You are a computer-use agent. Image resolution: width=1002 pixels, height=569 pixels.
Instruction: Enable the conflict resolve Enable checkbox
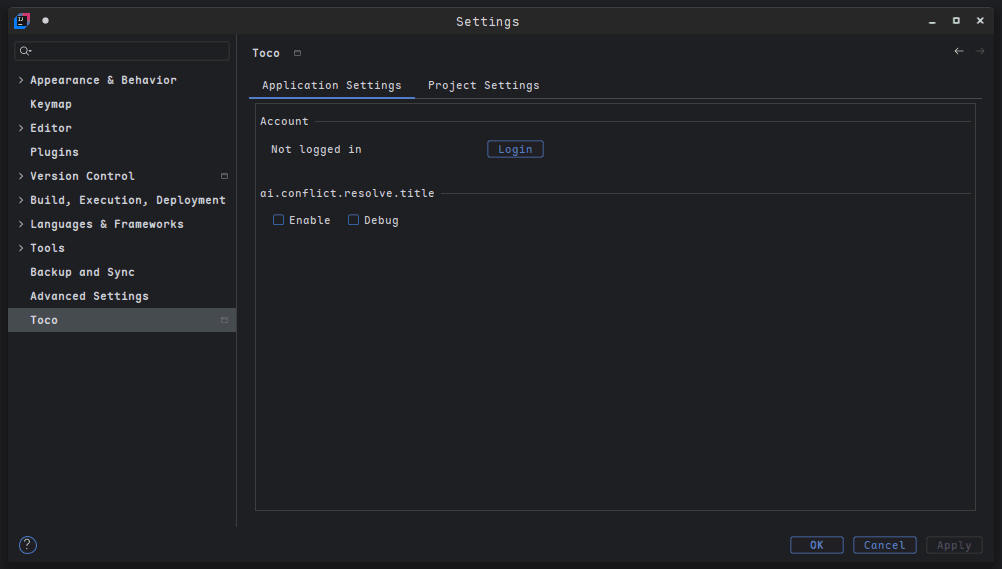click(279, 220)
